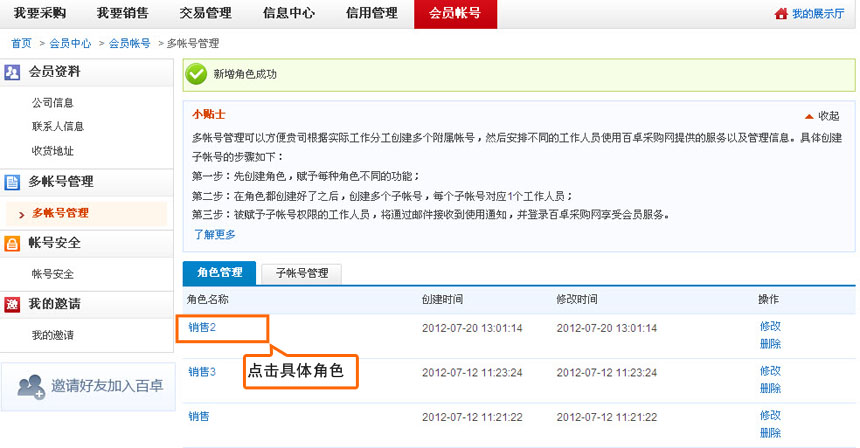Click the 帐号安全 lock icon
Viewport: 860px width, 448px height.
tap(13, 243)
